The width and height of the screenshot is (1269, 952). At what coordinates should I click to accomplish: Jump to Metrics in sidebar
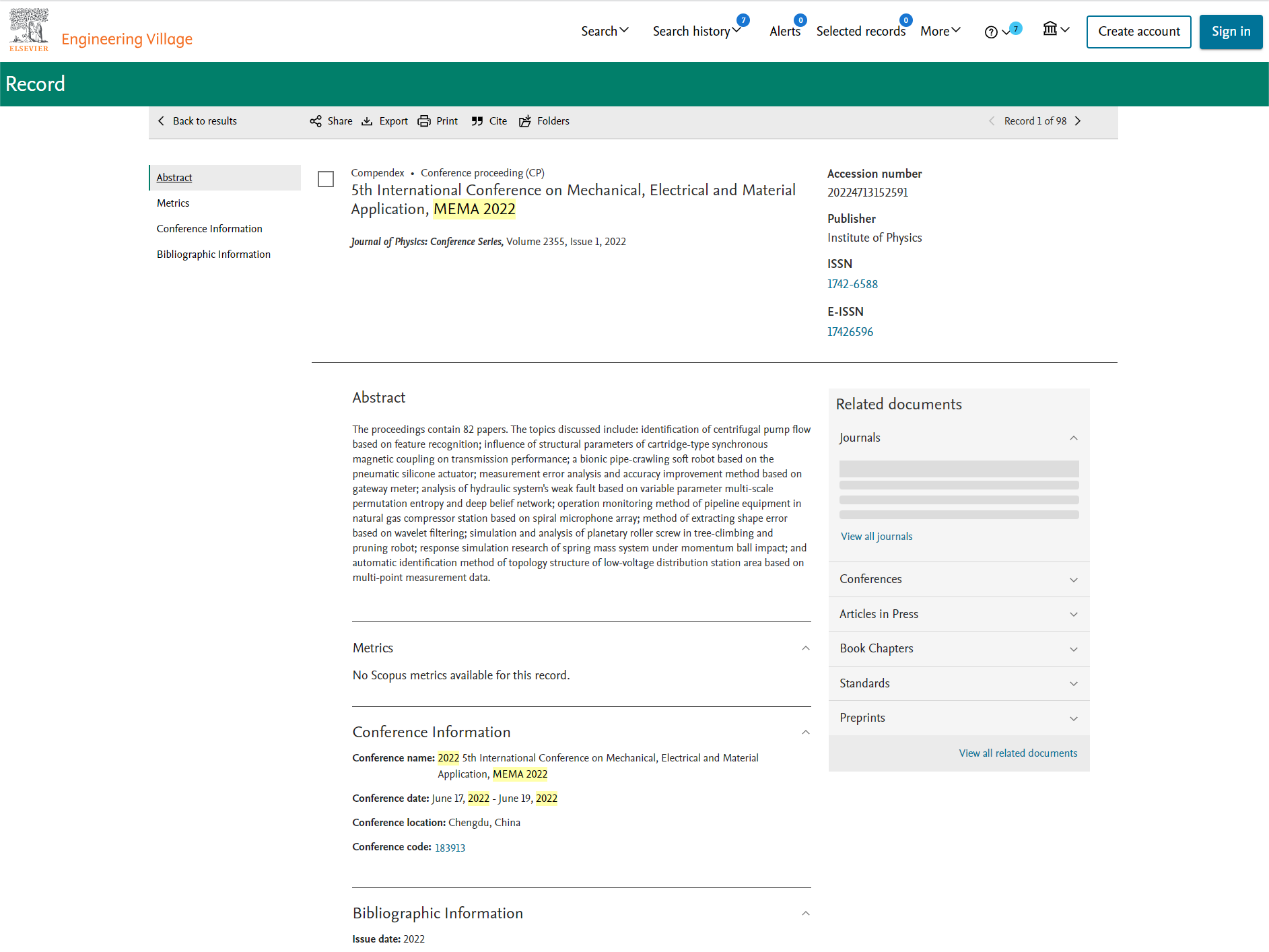pos(173,203)
